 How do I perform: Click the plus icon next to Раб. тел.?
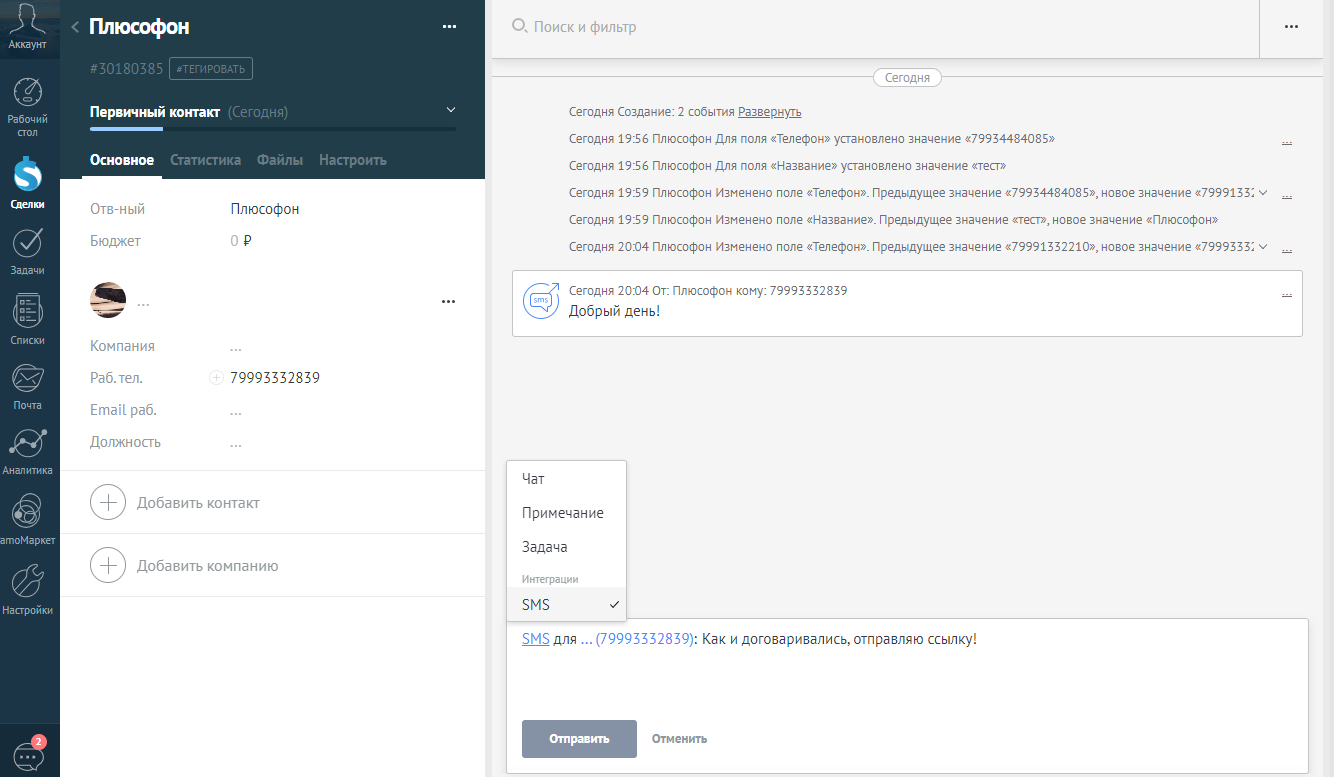[216, 378]
